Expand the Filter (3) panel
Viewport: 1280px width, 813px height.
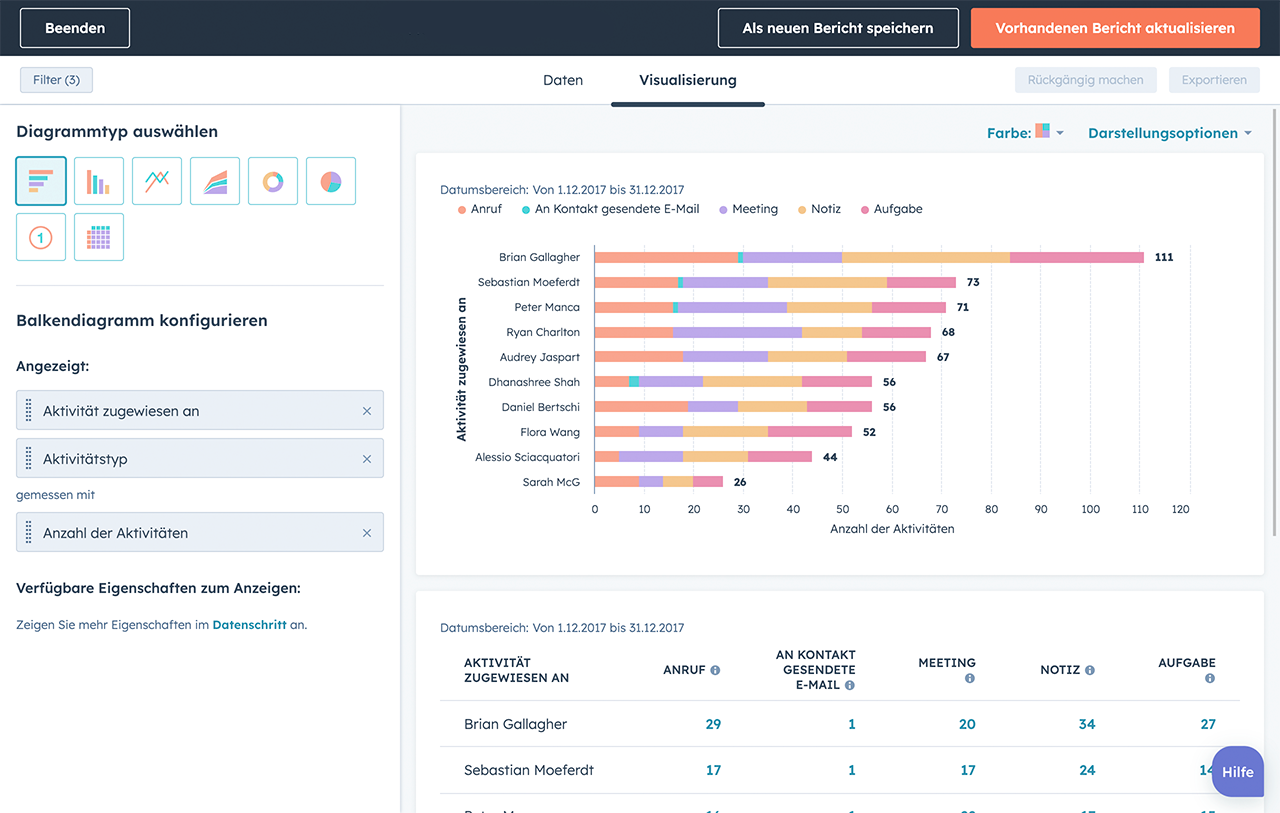point(56,79)
